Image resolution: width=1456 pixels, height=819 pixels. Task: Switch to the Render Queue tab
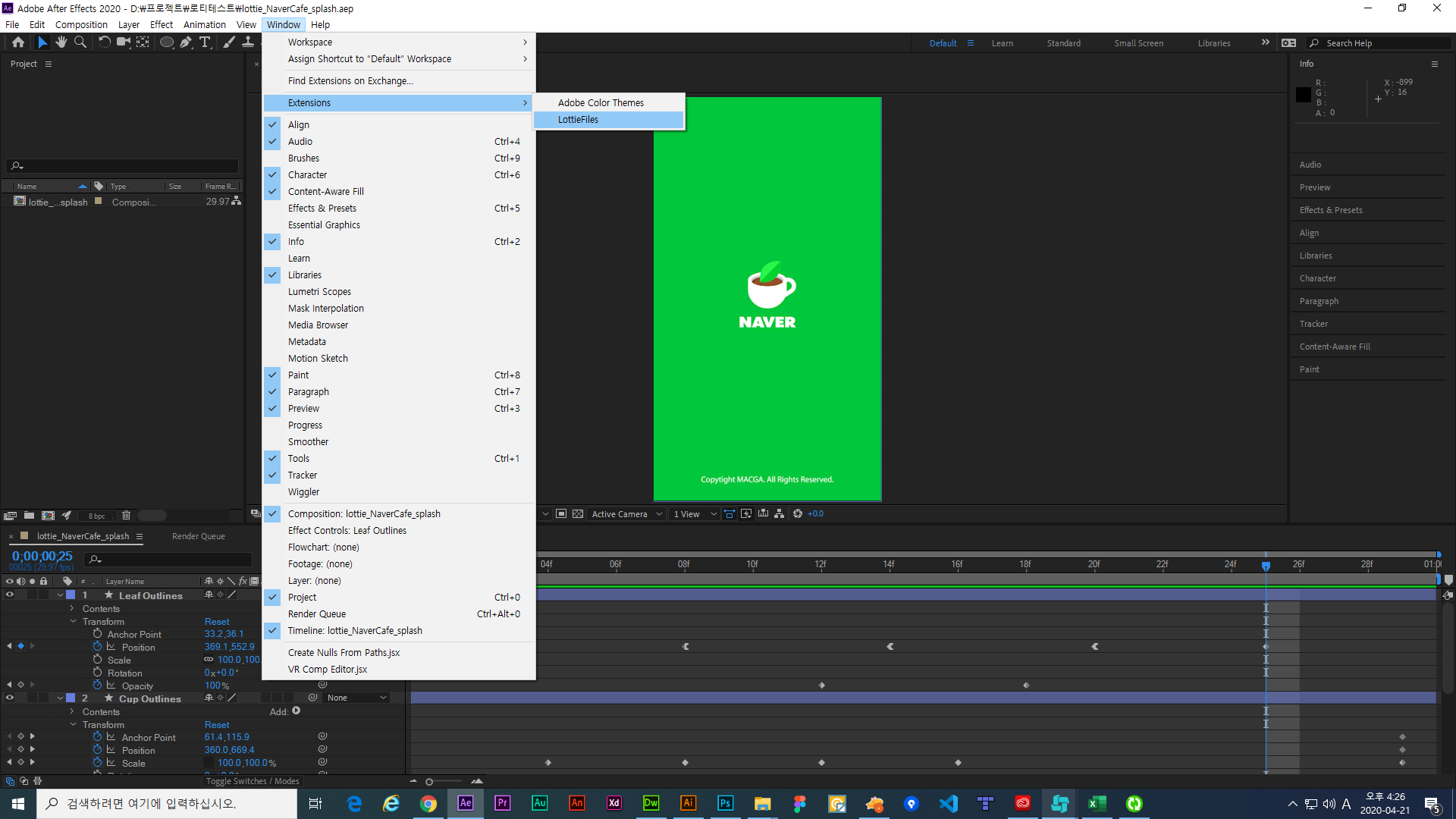[198, 536]
